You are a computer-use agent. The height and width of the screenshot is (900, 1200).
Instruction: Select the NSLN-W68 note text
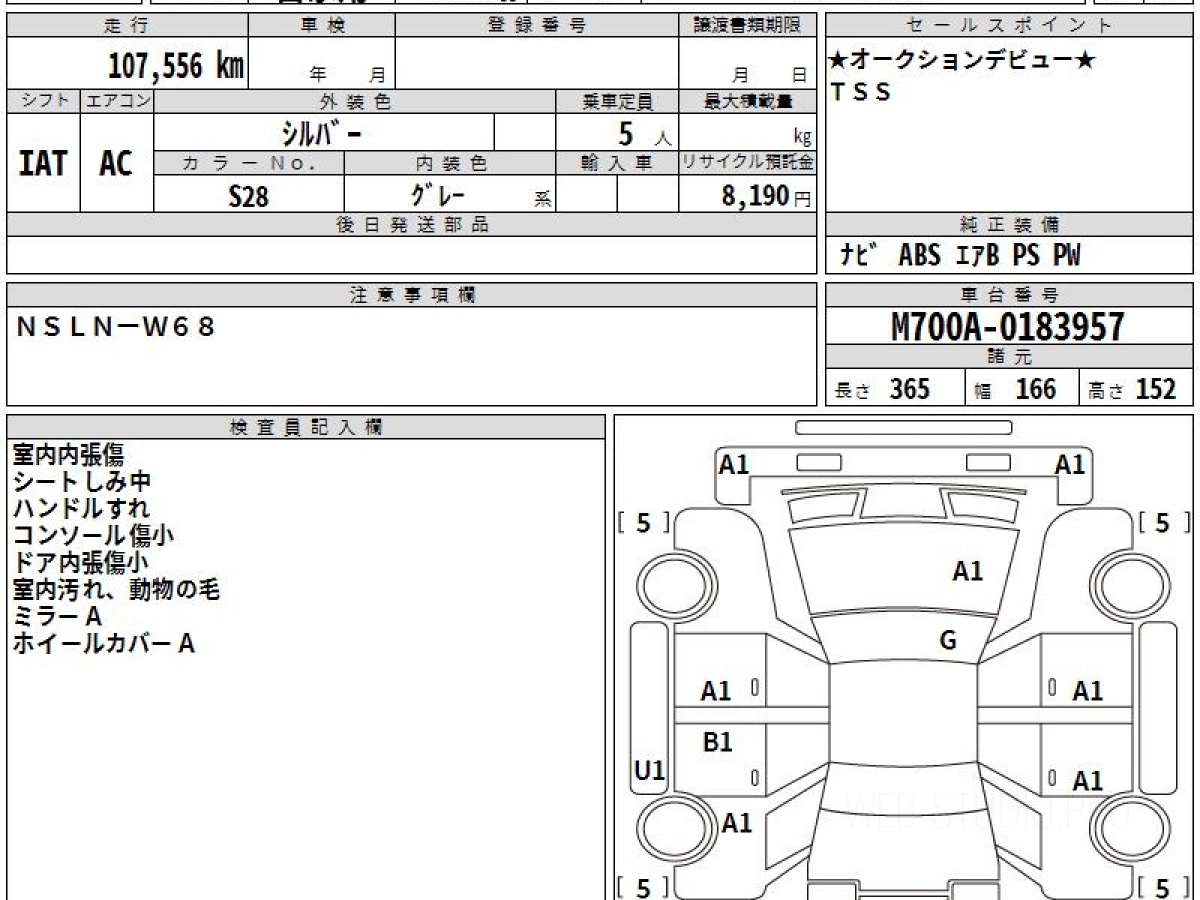117,326
